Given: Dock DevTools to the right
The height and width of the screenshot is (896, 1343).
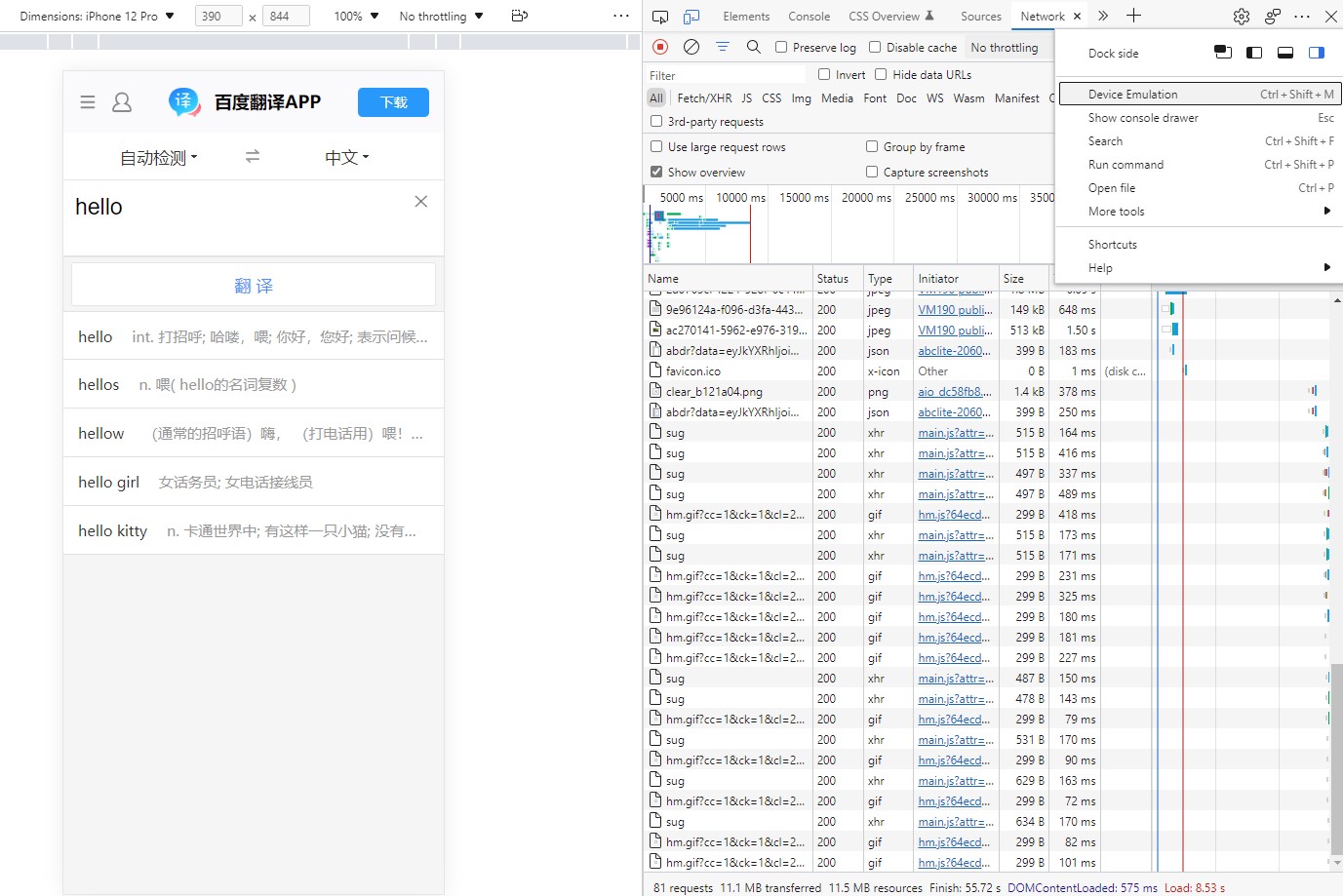Looking at the screenshot, I should 1317,53.
